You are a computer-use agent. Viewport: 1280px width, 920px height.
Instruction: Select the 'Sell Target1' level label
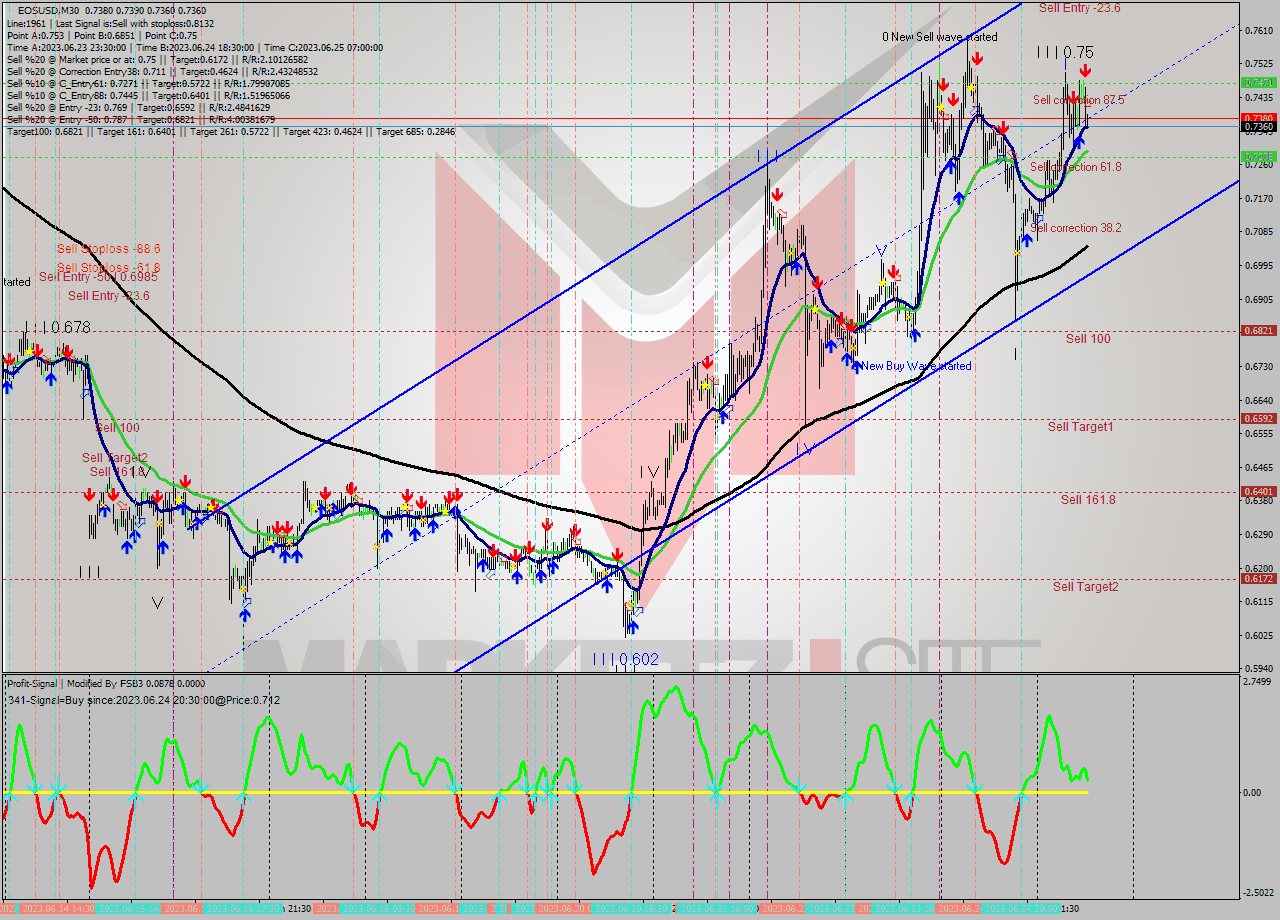click(x=1080, y=427)
